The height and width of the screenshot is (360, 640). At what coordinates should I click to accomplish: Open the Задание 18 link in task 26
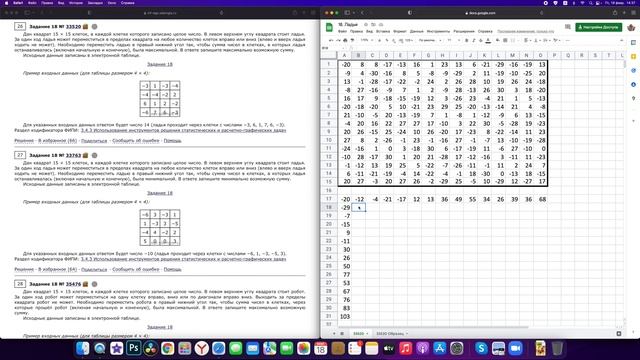click(x=160, y=64)
